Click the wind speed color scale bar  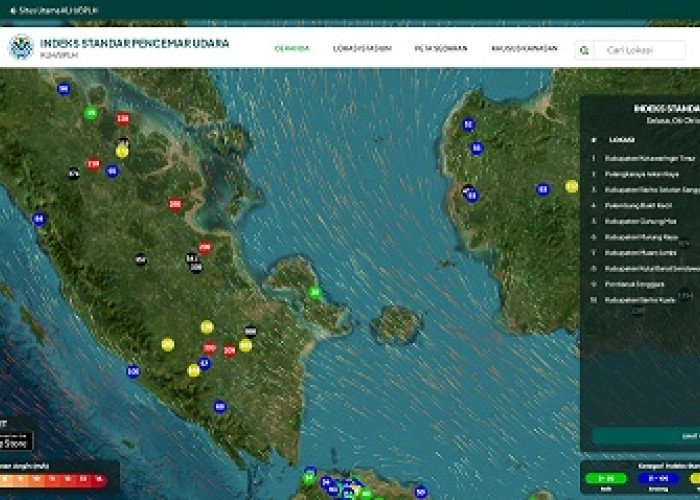[54, 480]
